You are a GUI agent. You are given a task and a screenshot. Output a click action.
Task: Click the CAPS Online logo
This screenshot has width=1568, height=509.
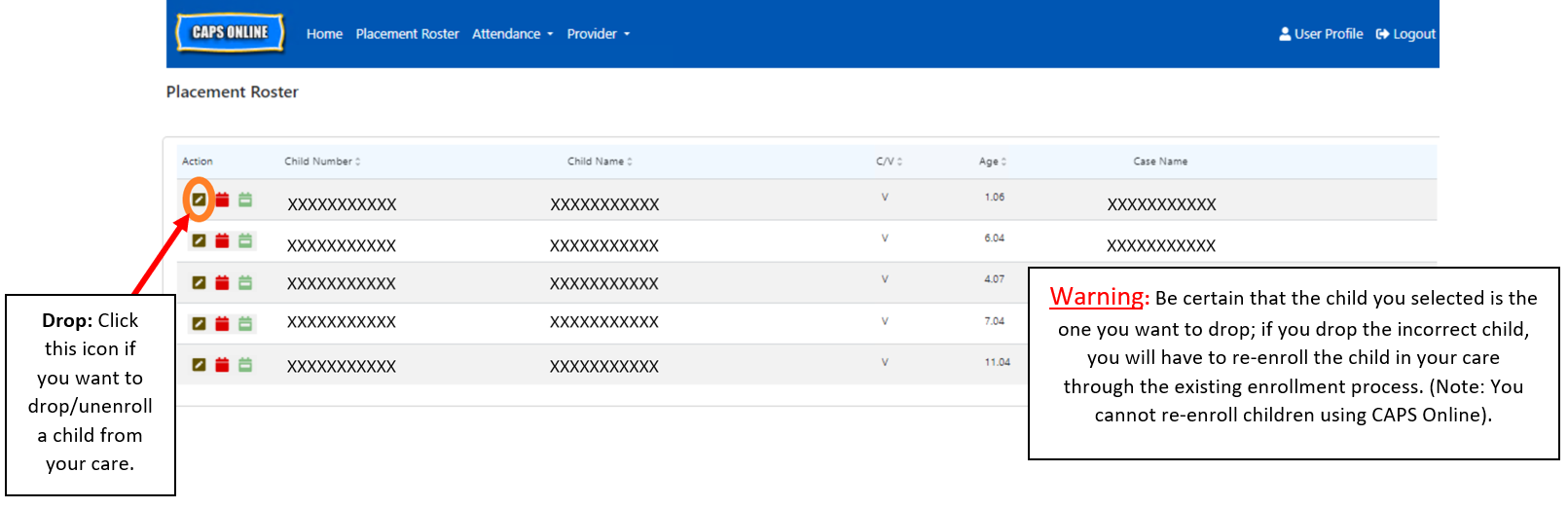point(230,32)
